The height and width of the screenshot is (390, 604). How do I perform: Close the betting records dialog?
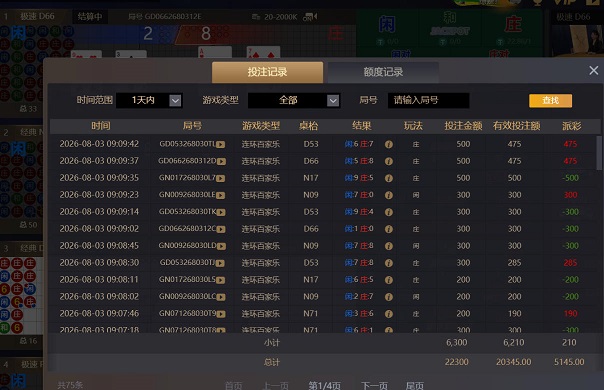(593, 71)
